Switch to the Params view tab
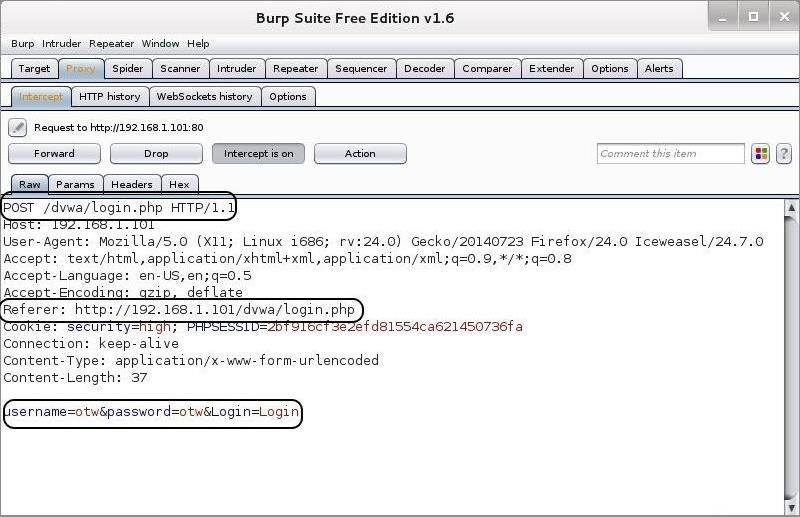The width and height of the screenshot is (800, 517). (76, 184)
